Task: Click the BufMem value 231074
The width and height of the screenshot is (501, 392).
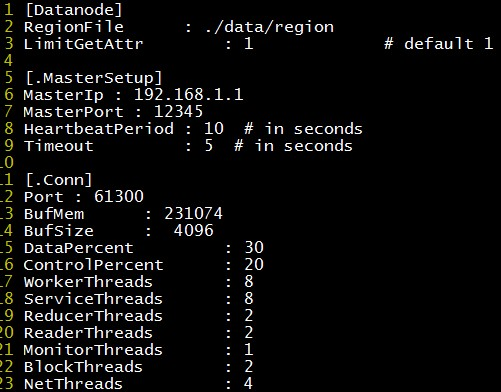Action: tap(193, 214)
